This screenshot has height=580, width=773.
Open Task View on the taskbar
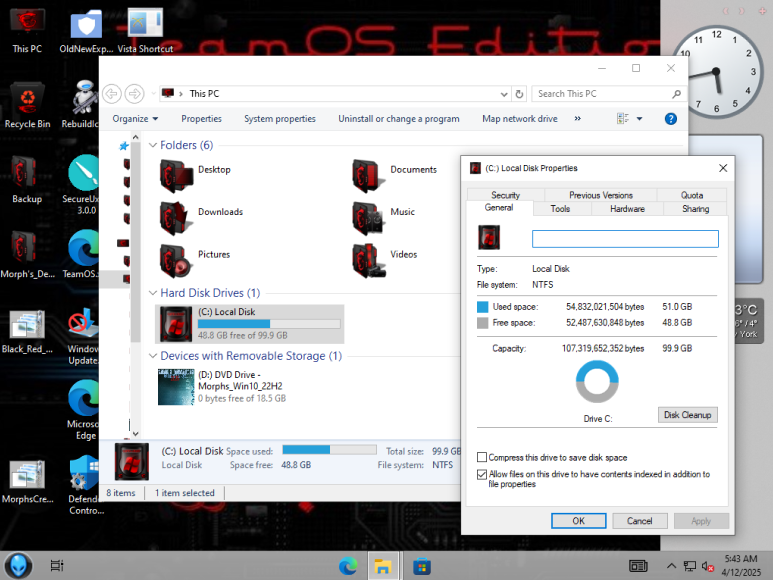57,566
